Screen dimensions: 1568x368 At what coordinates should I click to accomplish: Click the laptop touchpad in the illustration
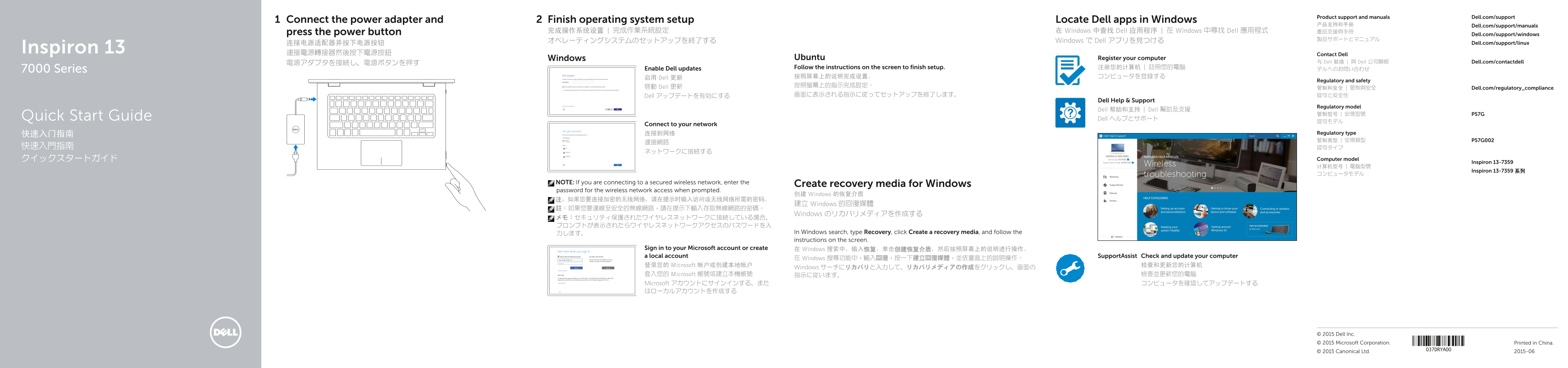coord(381,153)
